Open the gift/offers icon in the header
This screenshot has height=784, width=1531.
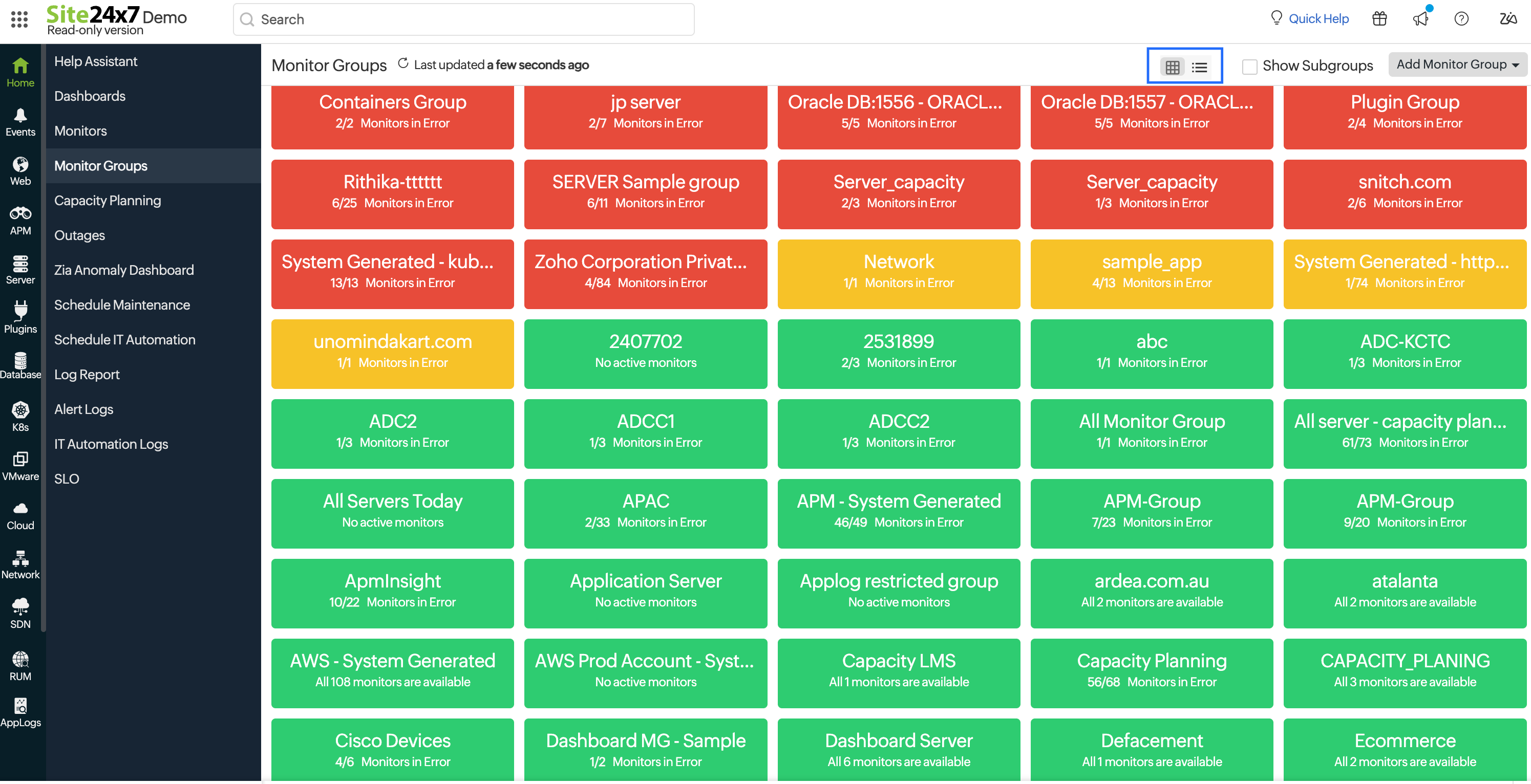pos(1379,18)
